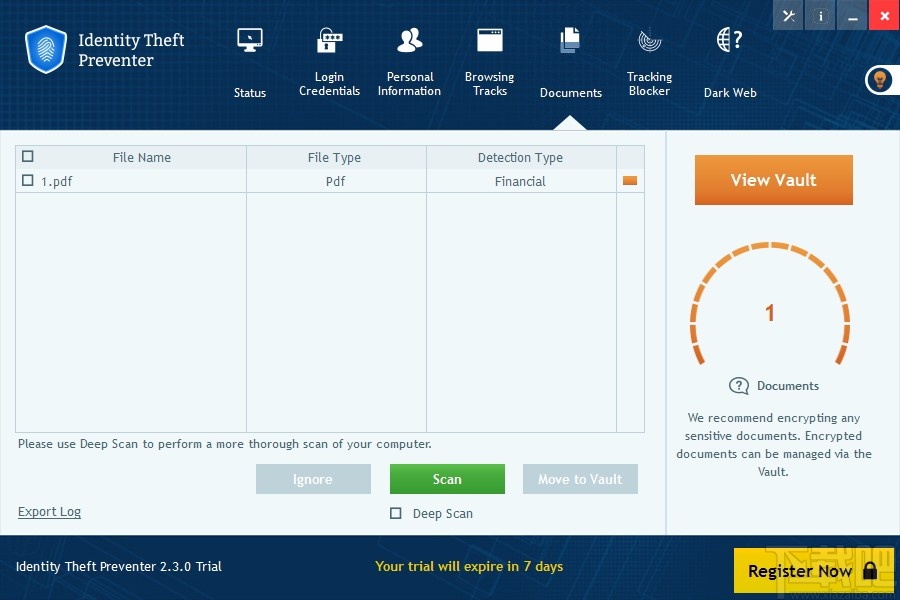Screen dimensions: 900x600
Task: Click the File Name column header
Action: click(142, 157)
